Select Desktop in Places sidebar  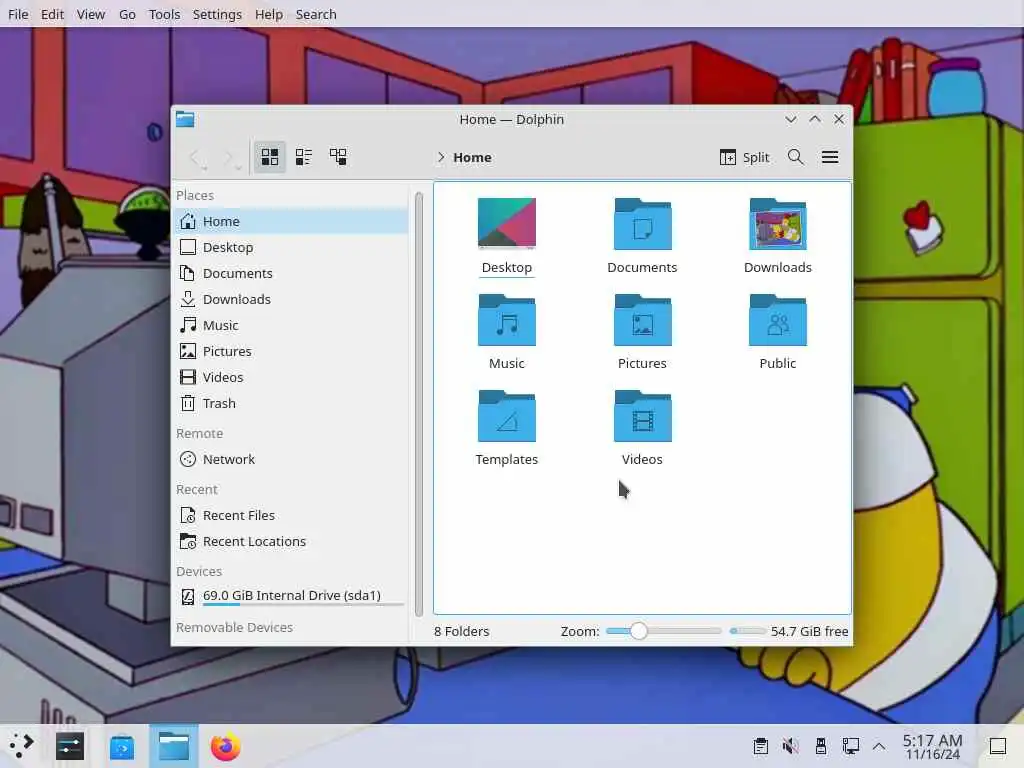(x=291, y=248)
